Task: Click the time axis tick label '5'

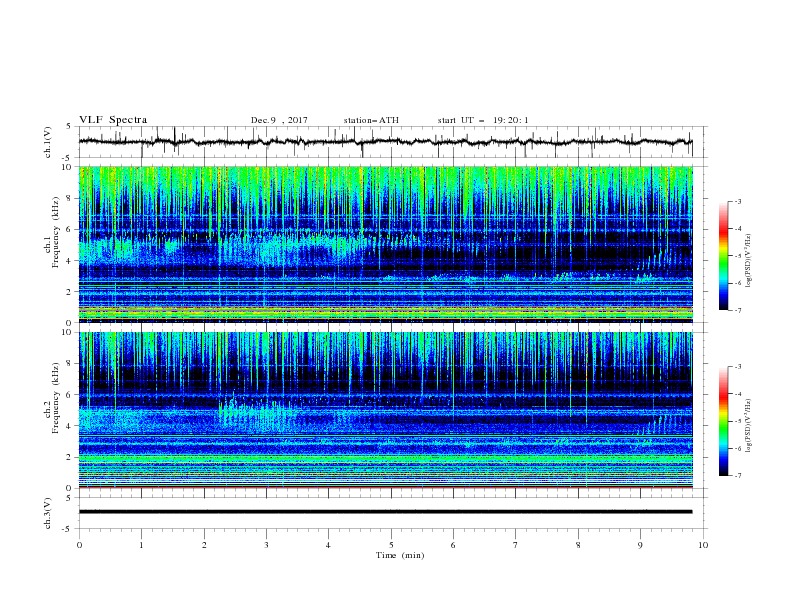Action: tap(391, 545)
